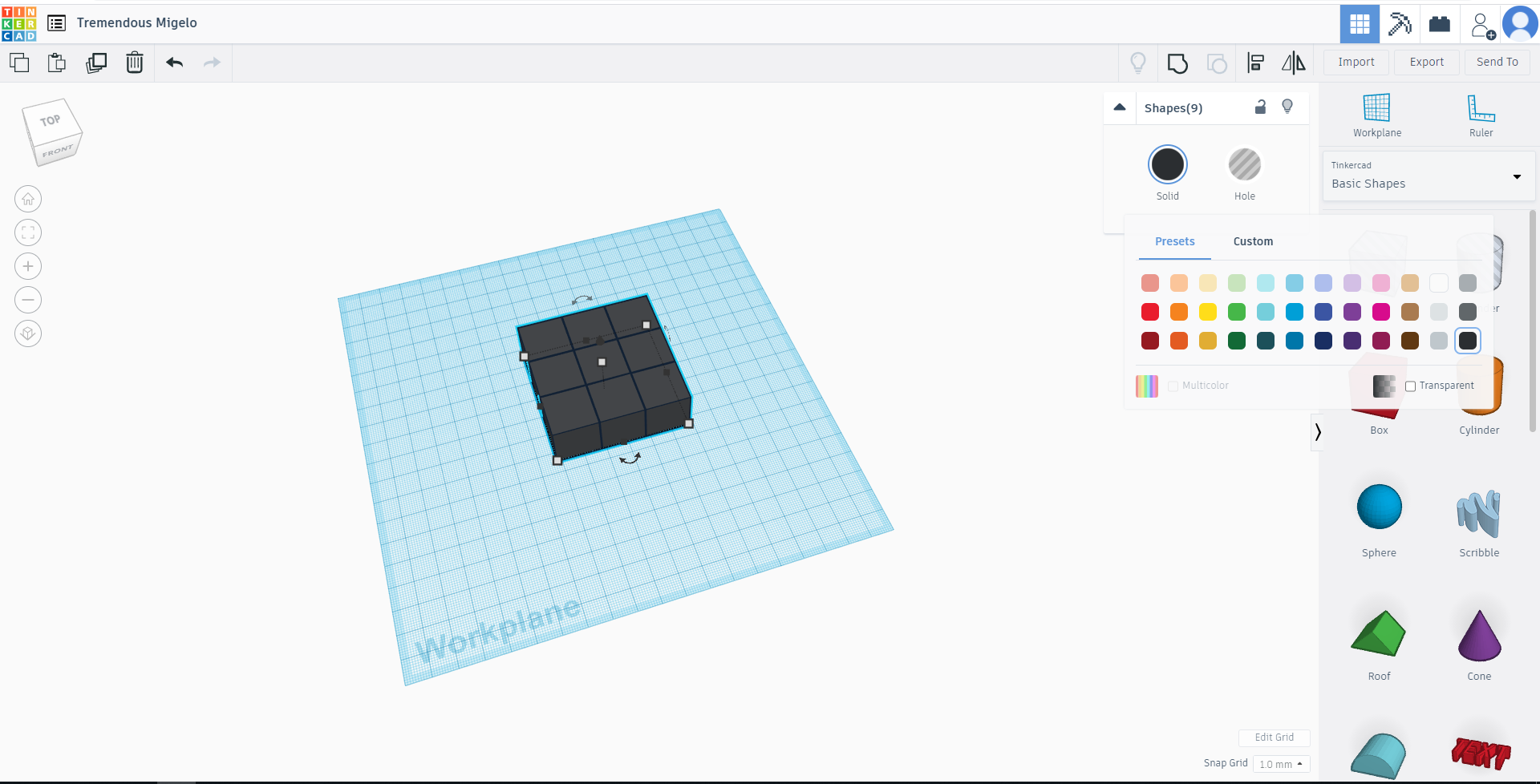Pick the dark navy blue swatch
This screenshot has height=784, width=1540.
point(1323,341)
